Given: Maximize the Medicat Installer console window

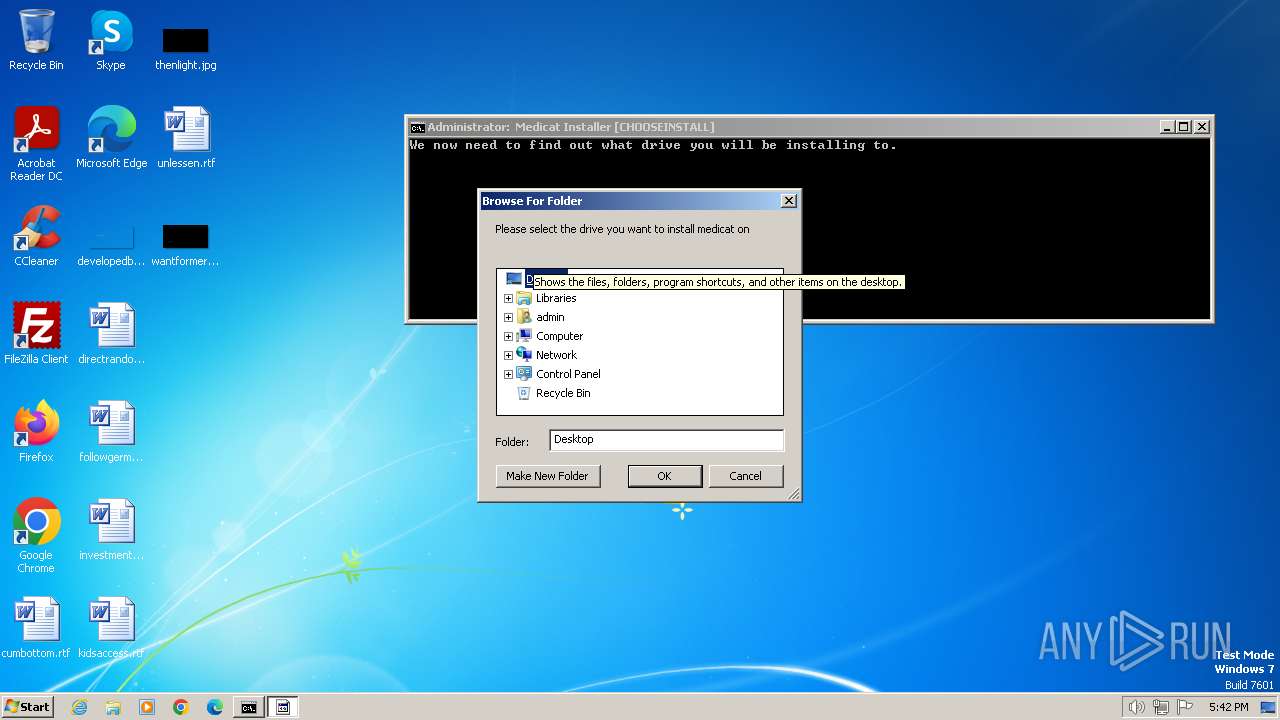Looking at the screenshot, I should click(1183, 127).
